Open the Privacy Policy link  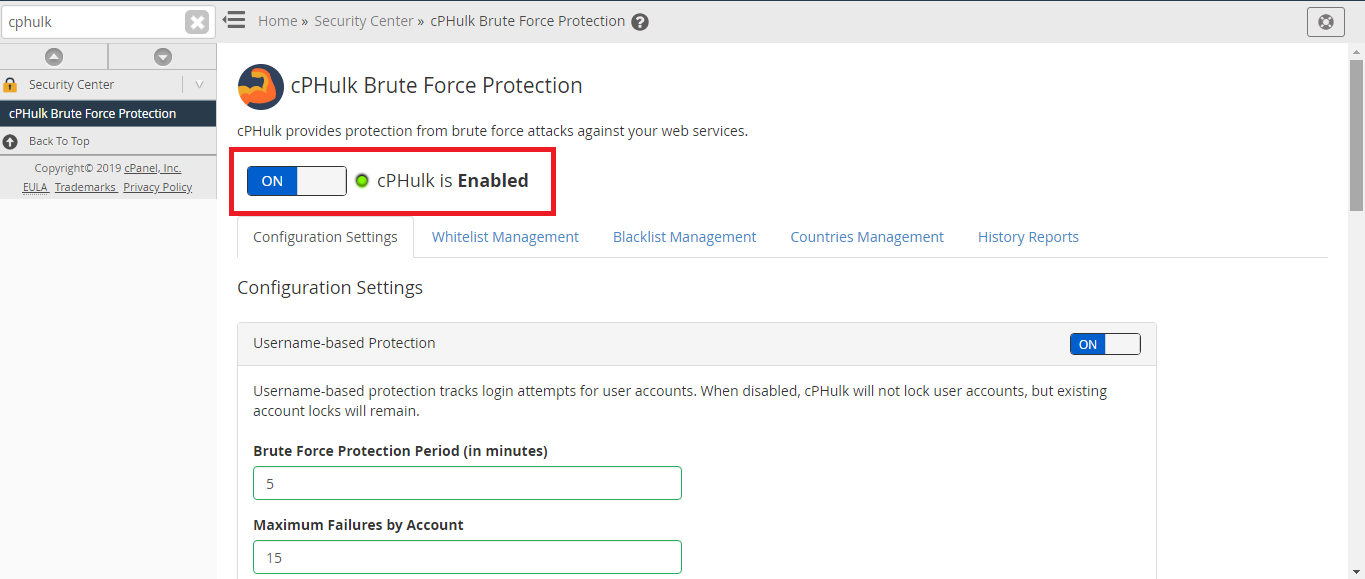click(x=157, y=187)
